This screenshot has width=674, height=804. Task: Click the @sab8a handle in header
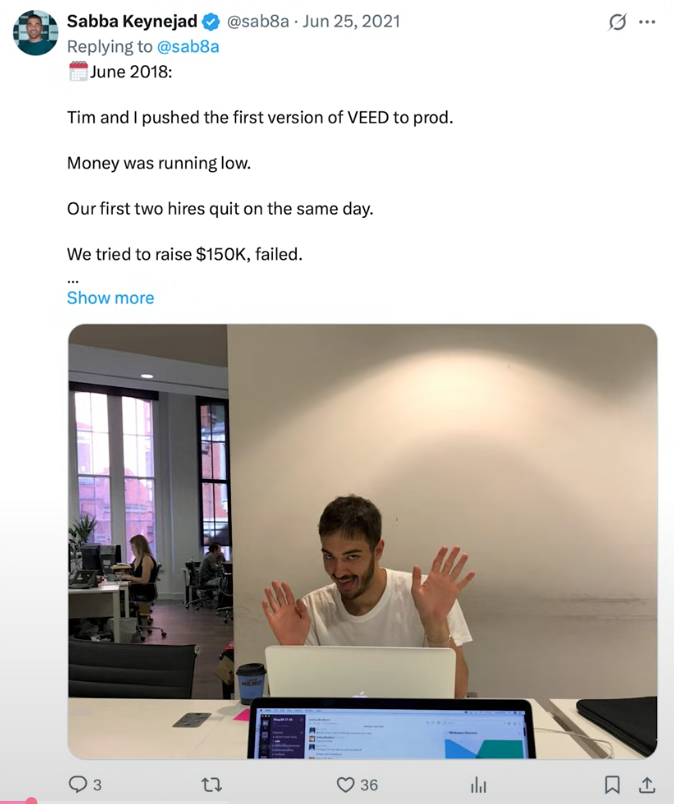coord(257,22)
